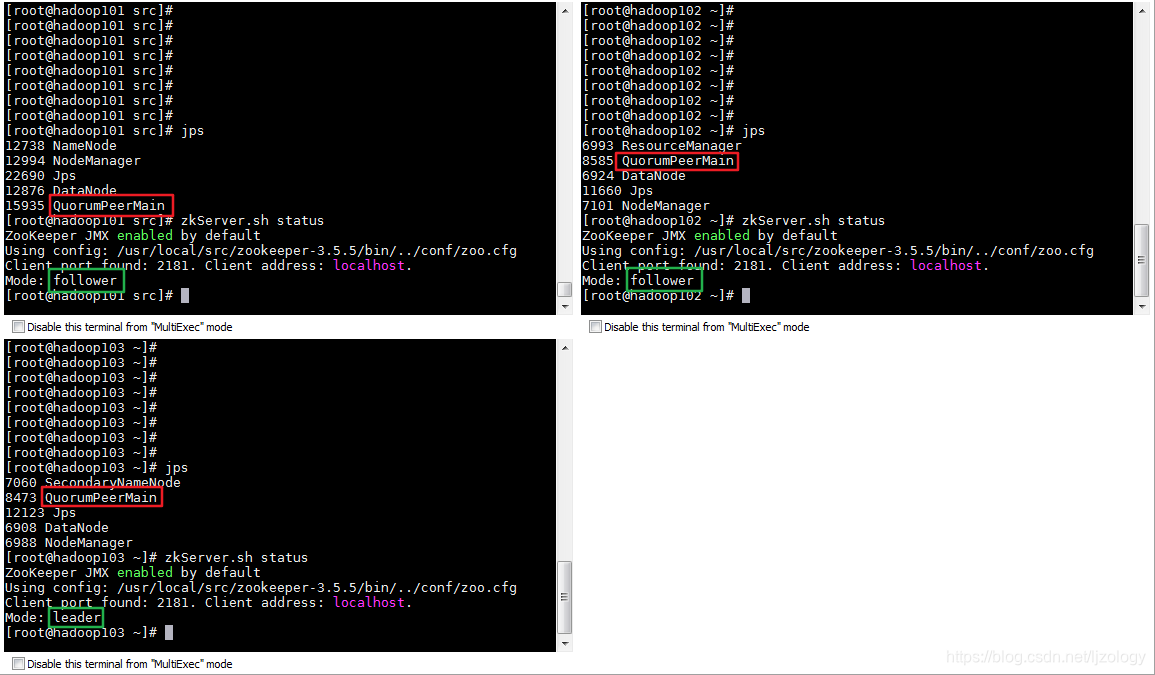Image resolution: width=1155 pixels, height=675 pixels.
Task: Click 'Client port found: 2181' in hadoop103 terminal
Action: (x=99, y=602)
